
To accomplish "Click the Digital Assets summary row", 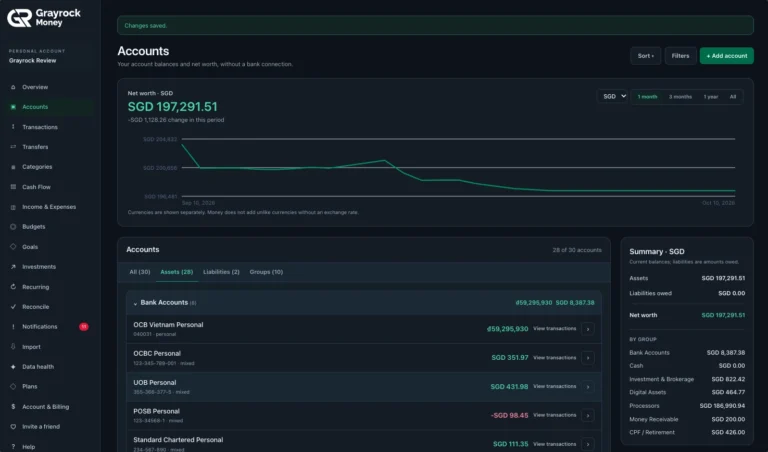I will pyautogui.click(x=687, y=392).
